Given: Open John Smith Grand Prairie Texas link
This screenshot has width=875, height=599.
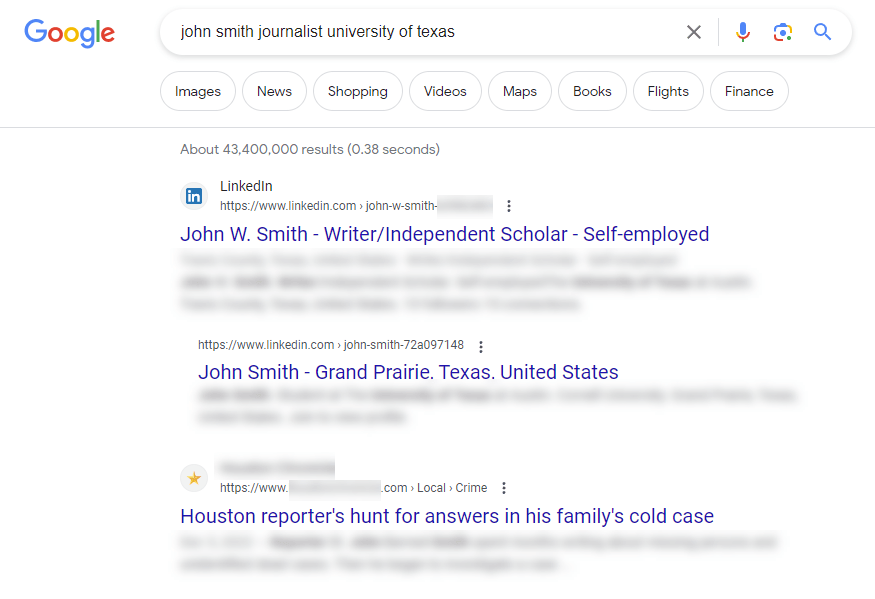Looking at the screenshot, I should [x=408, y=372].
